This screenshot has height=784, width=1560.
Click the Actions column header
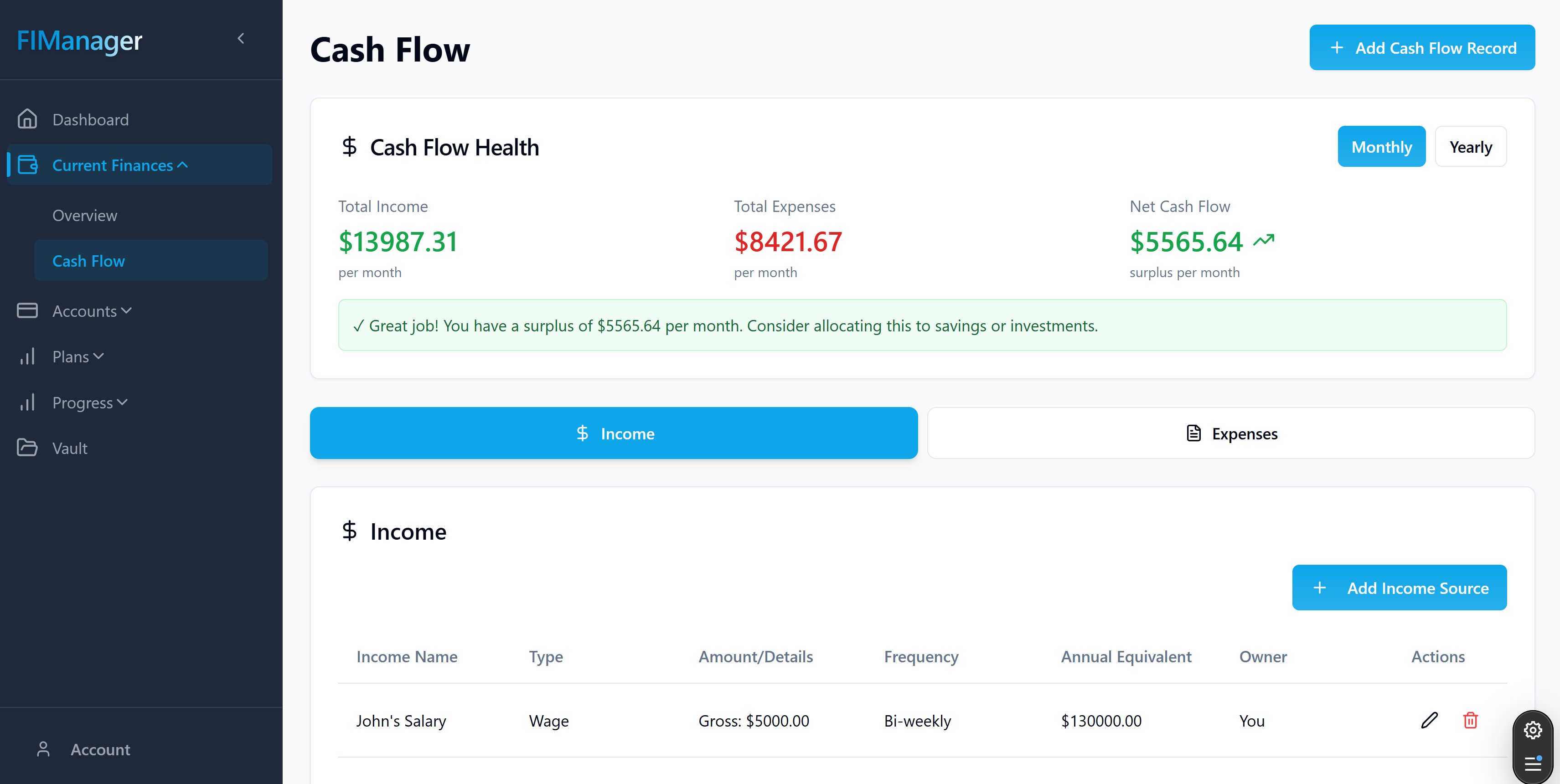pos(1438,656)
